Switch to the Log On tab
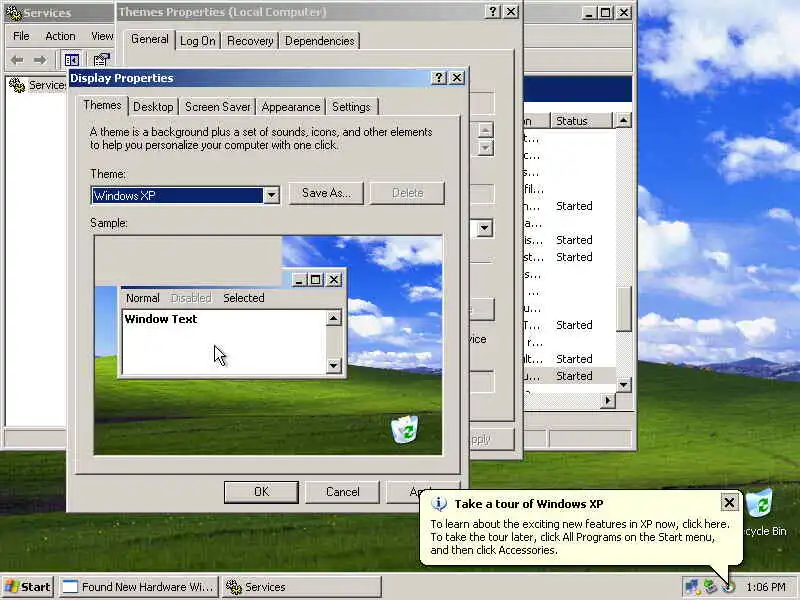 [198, 41]
